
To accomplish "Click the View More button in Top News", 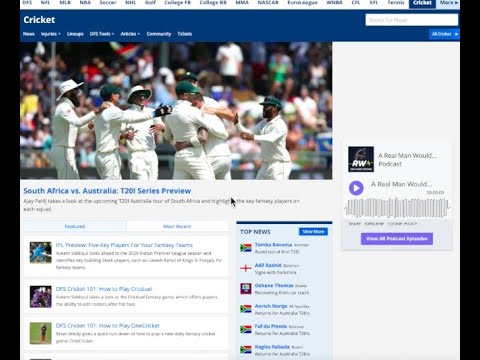I will click(313, 232).
